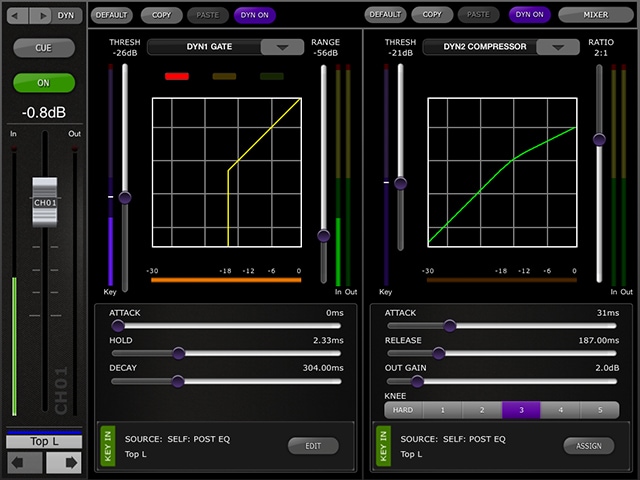
Task: Toggle DYN ON for the gate section
Action: click(255, 15)
